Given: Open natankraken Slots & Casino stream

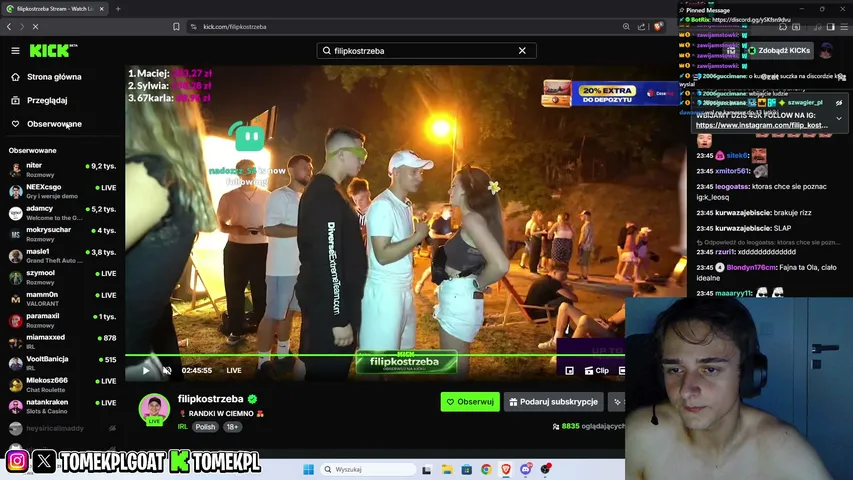Looking at the screenshot, I should pos(62,407).
